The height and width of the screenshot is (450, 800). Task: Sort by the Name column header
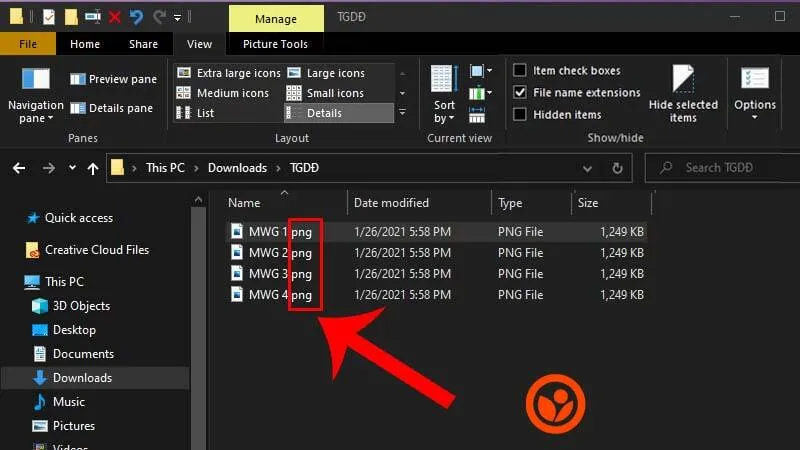pos(286,203)
